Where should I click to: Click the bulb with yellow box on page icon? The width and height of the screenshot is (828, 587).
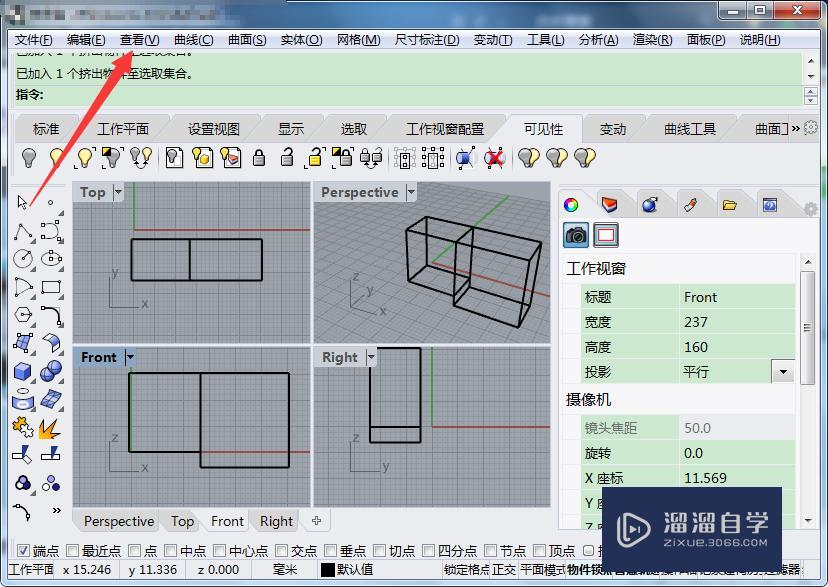202,157
